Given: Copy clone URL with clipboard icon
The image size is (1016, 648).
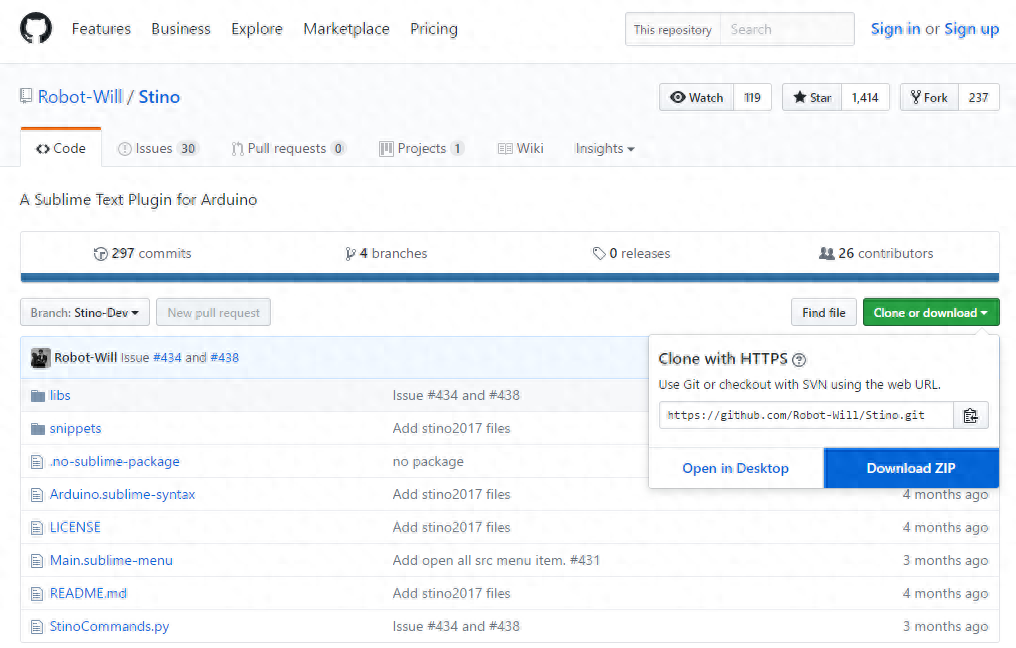Looking at the screenshot, I should coord(970,415).
